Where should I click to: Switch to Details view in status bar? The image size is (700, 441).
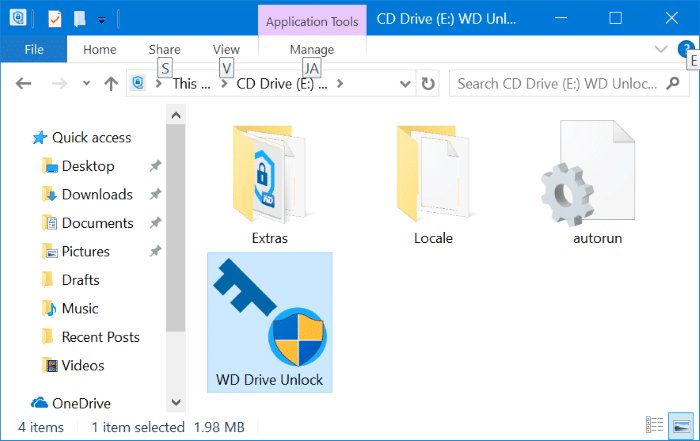point(654,425)
